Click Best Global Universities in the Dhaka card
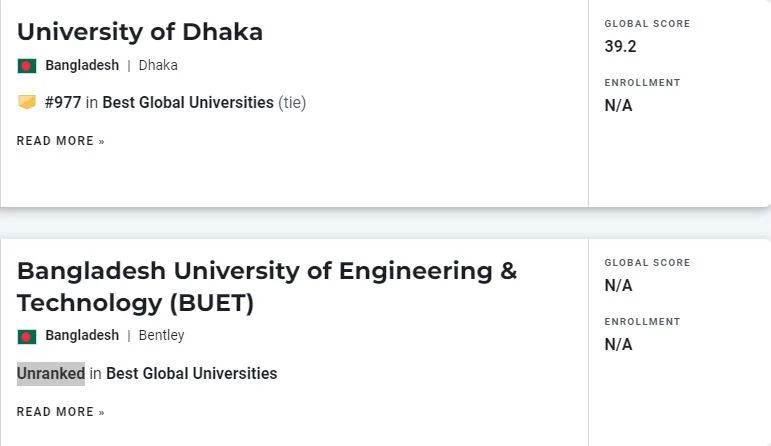Viewport: 771px width, 446px height. pos(188,102)
